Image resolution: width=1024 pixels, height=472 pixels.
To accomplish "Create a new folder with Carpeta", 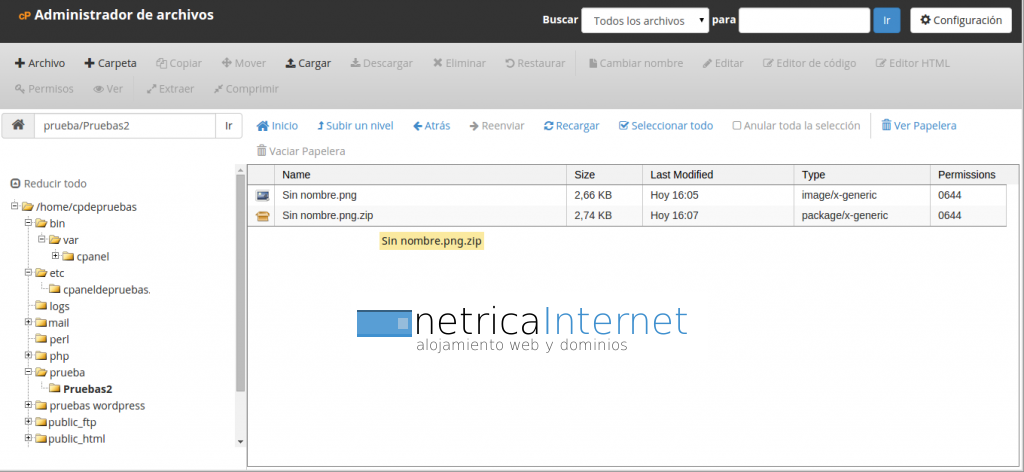I will [x=110, y=63].
